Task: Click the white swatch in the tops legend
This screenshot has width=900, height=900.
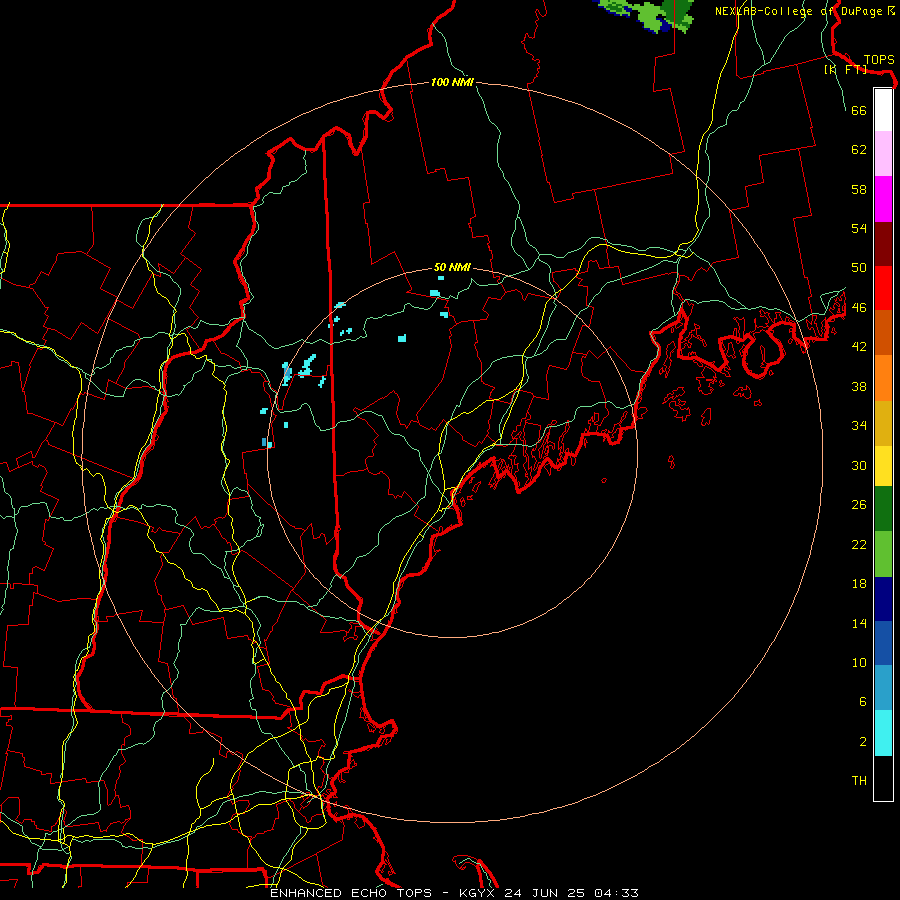Action: [x=883, y=110]
